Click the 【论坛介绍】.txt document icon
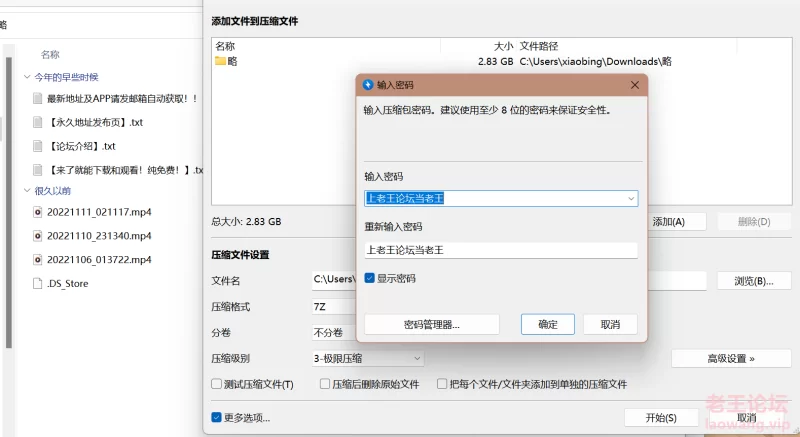Image resolution: width=800 pixels, height=437 pixels. [x=37, y=146]
